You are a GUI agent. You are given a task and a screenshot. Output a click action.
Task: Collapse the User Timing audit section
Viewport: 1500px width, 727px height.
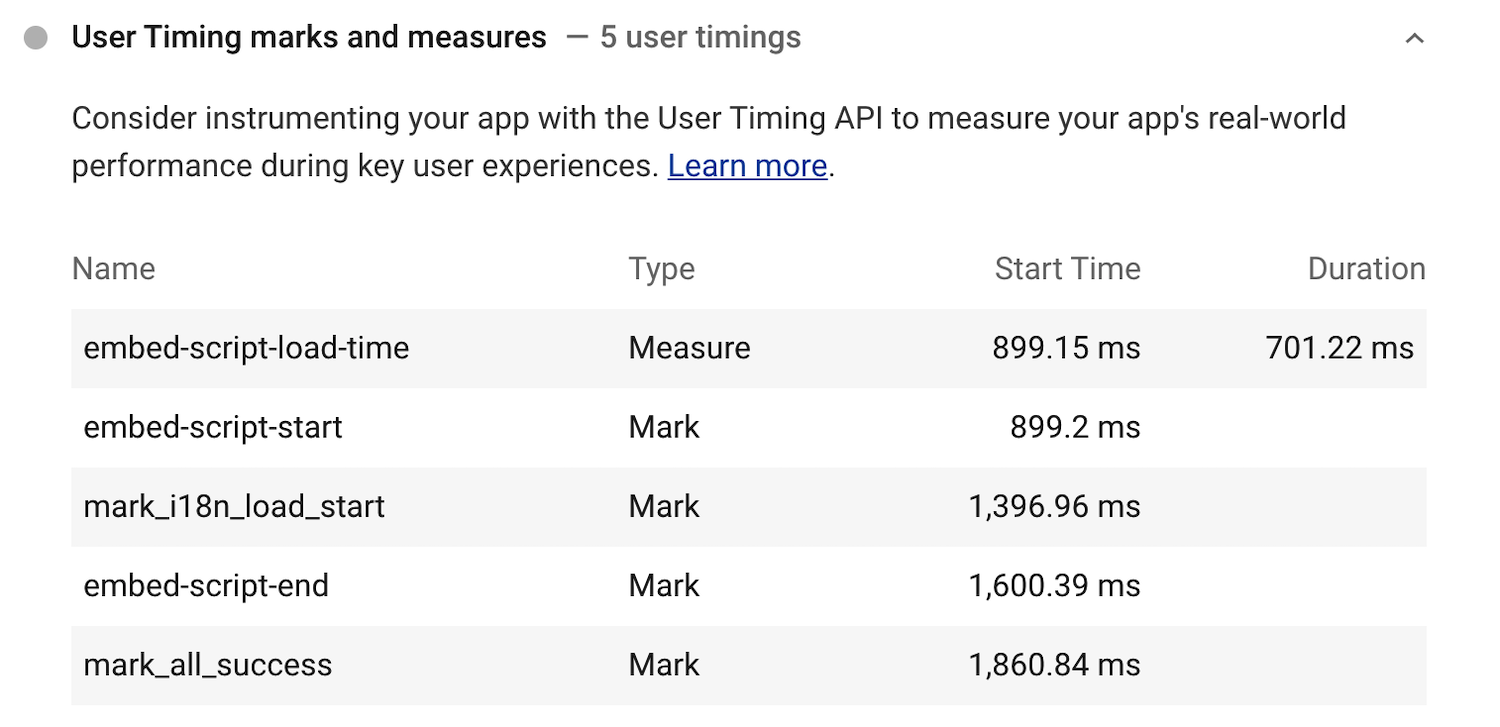click(1414, 37)
